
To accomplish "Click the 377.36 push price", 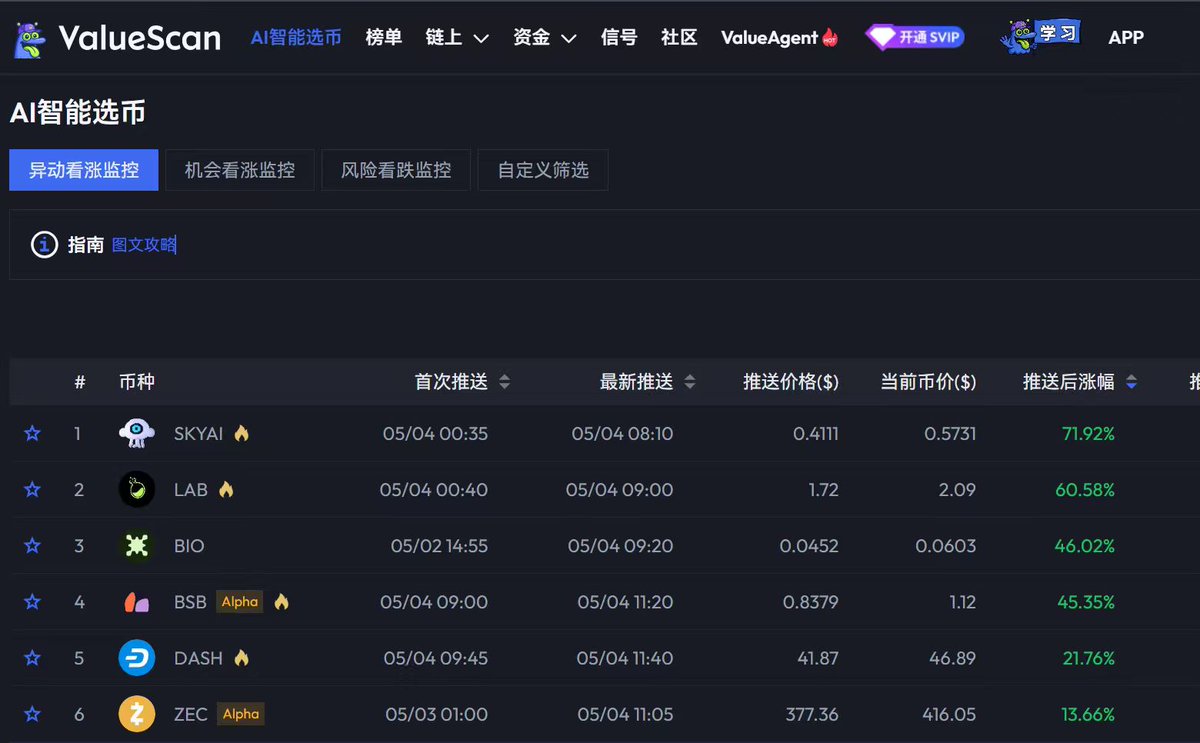I will coord(811,714).
